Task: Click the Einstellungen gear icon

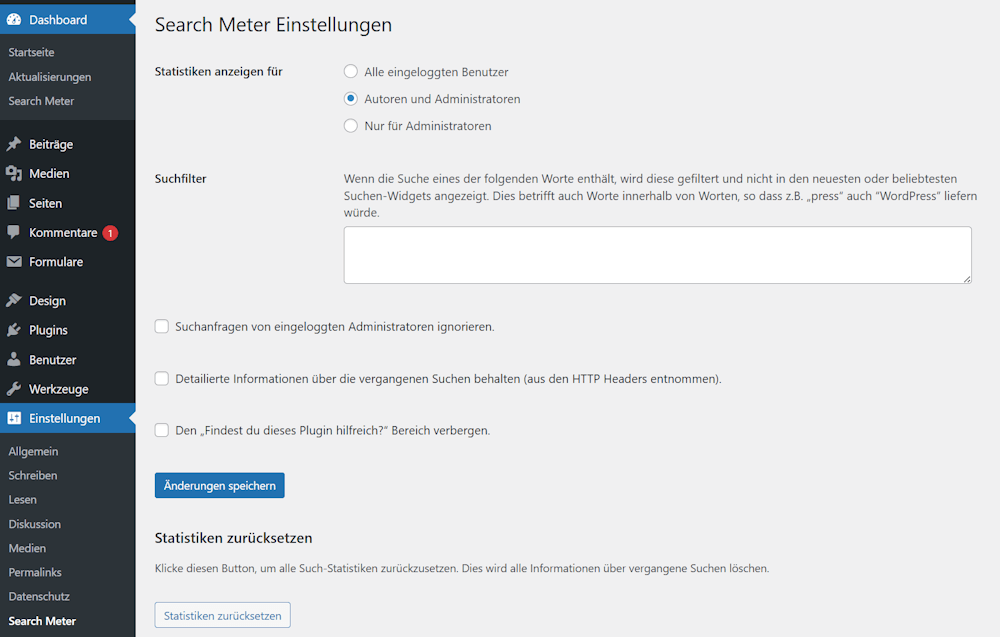Action: [x=12, y=418]
